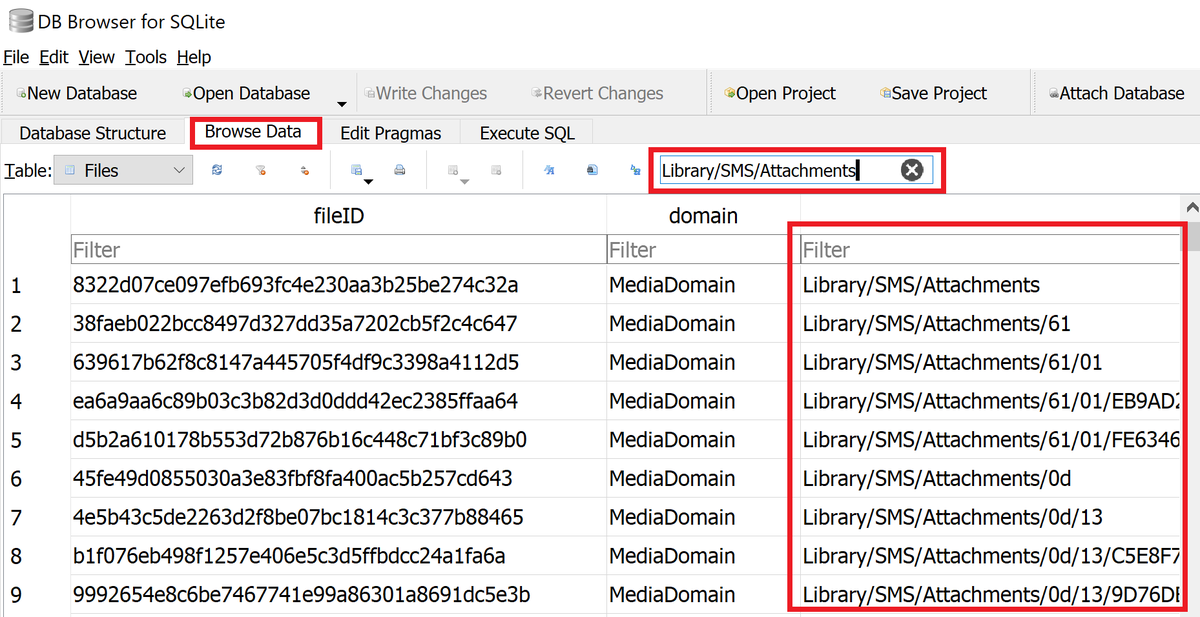Select cell 9992654e8c6be7467741e99a86301a8691dc5e3b
Screen dimensions: 1200x617
click(x=338, y=595)
